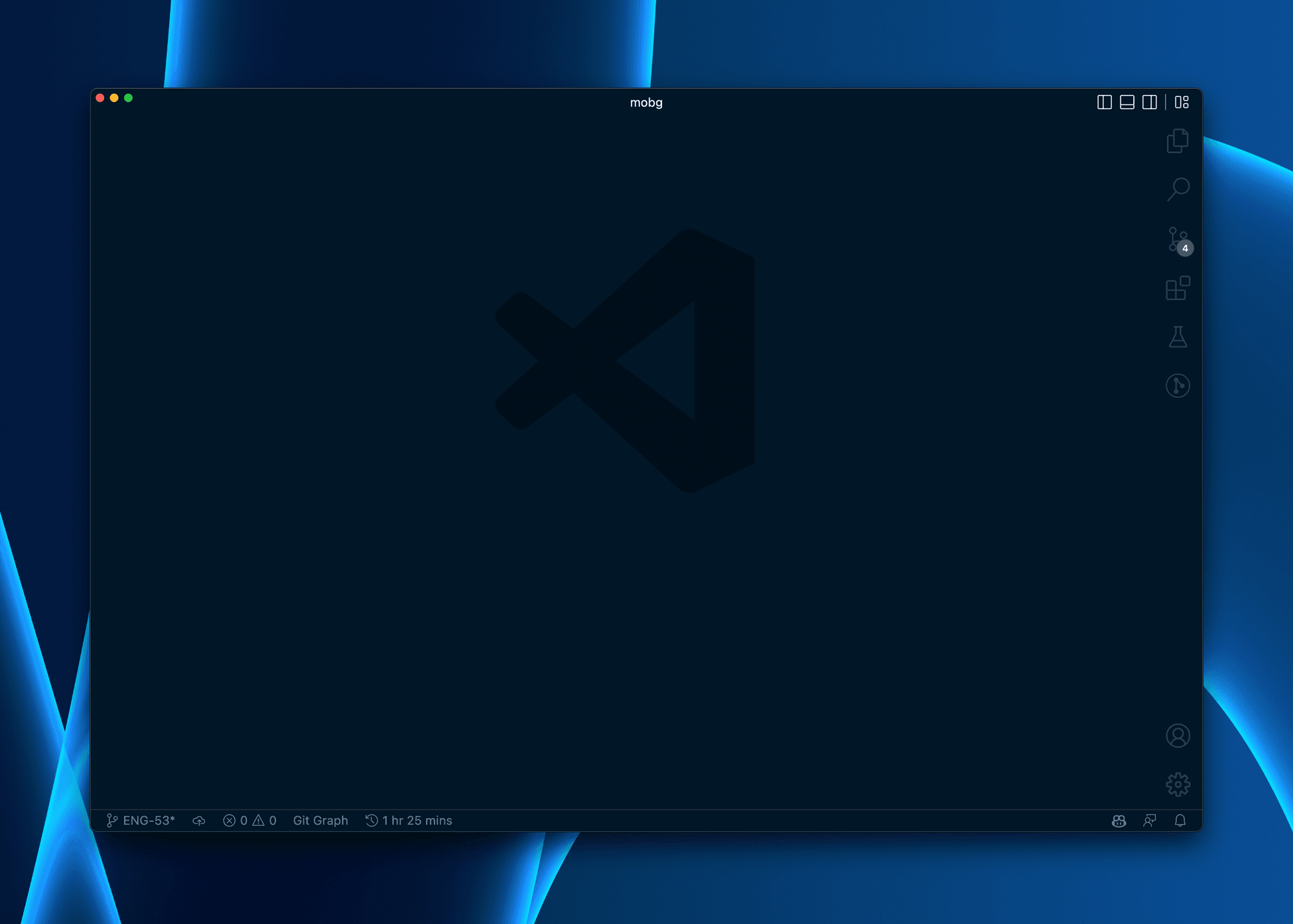Click the Copilot icon in the status bar
Screen dimensions: 1293x924
(x=1118, y=820)
